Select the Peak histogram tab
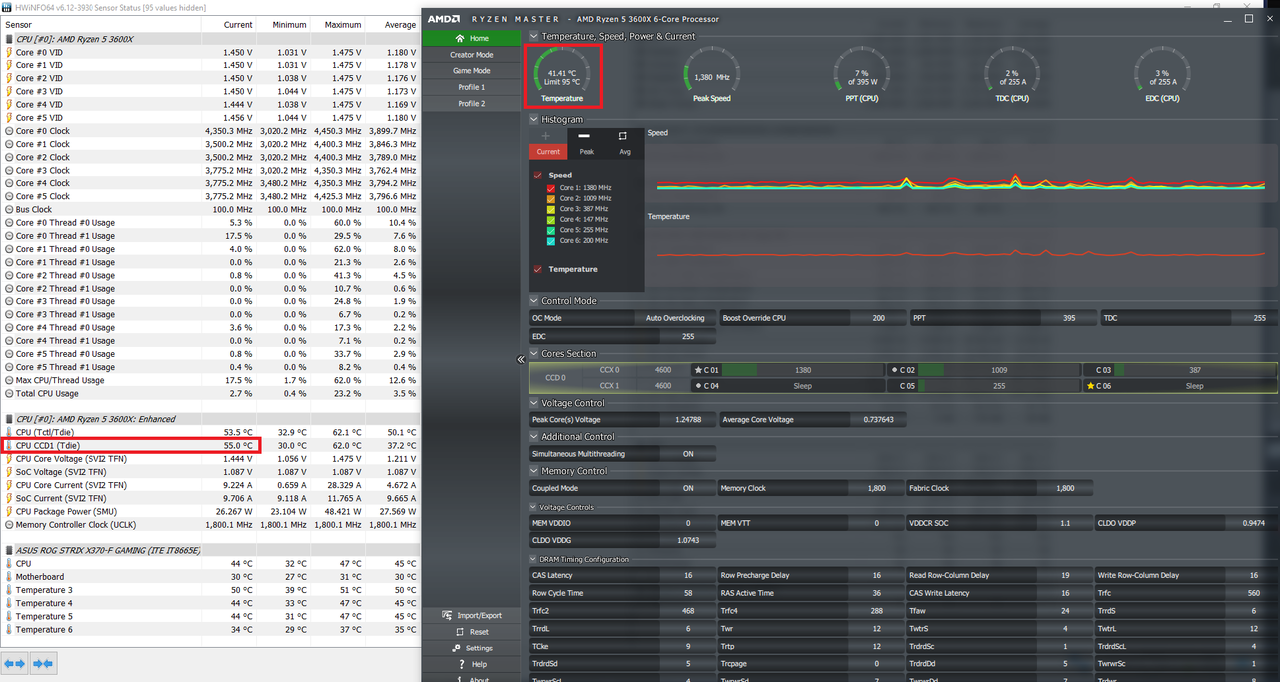Viewport: 1280px width, 682px height. coord(586,152)
